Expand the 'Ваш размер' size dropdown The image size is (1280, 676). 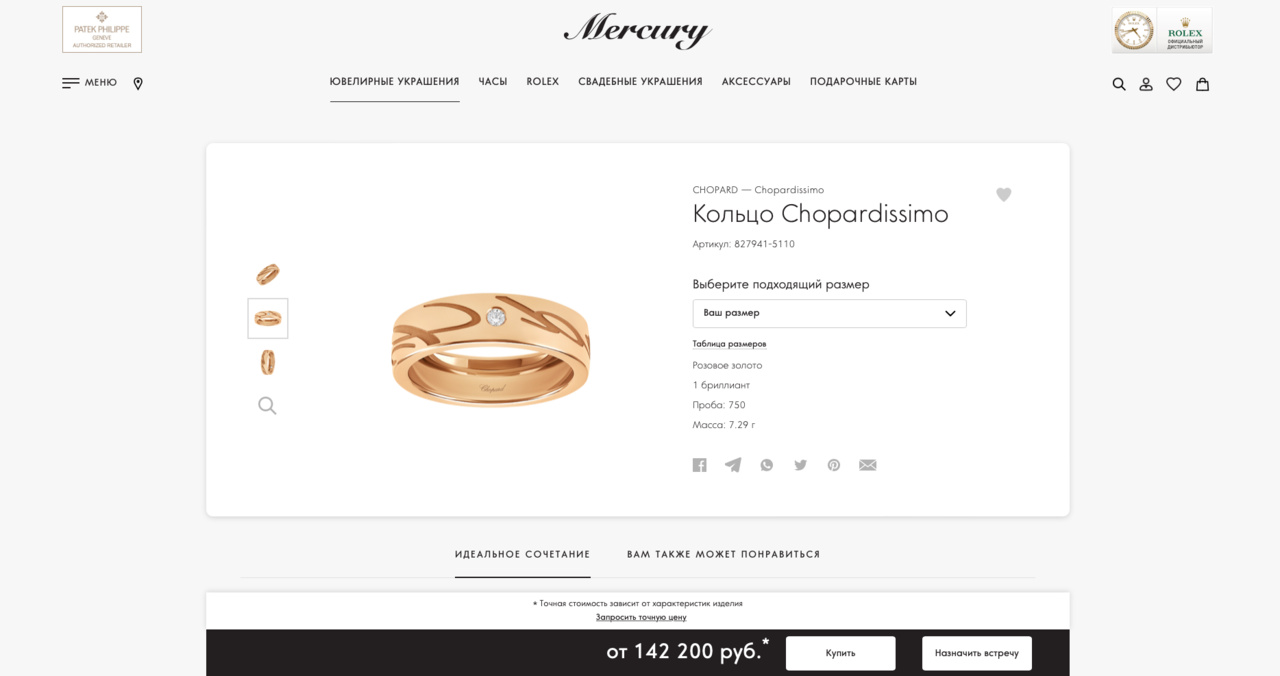pyautogui.click(x=829, y=313)
